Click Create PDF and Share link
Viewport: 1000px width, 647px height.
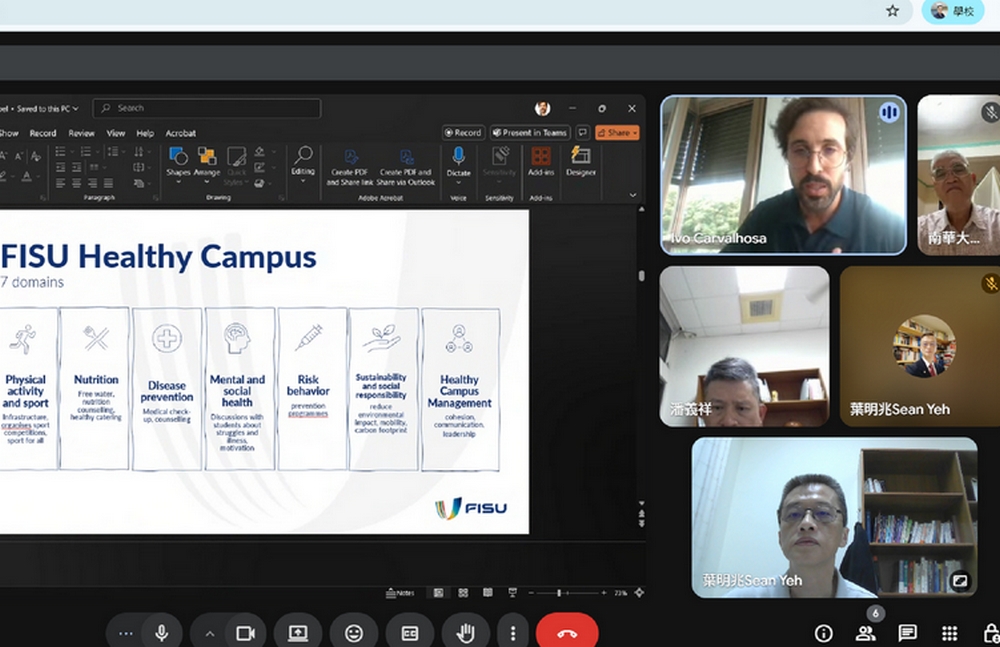[x=349, y=167]
